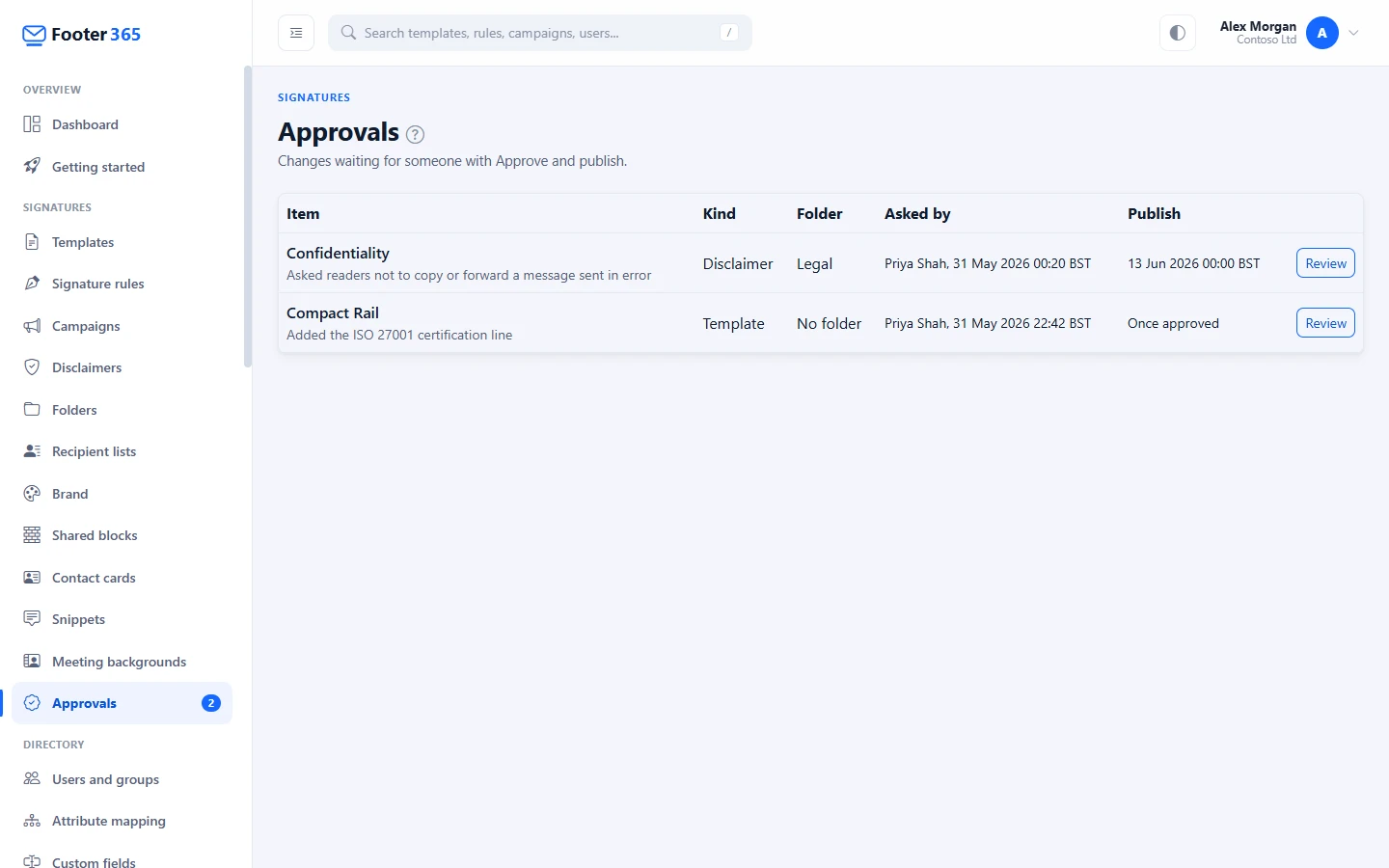1389x868 pixels.
Task: Open the Disclaimers section
Action: [x=123, y=367]
